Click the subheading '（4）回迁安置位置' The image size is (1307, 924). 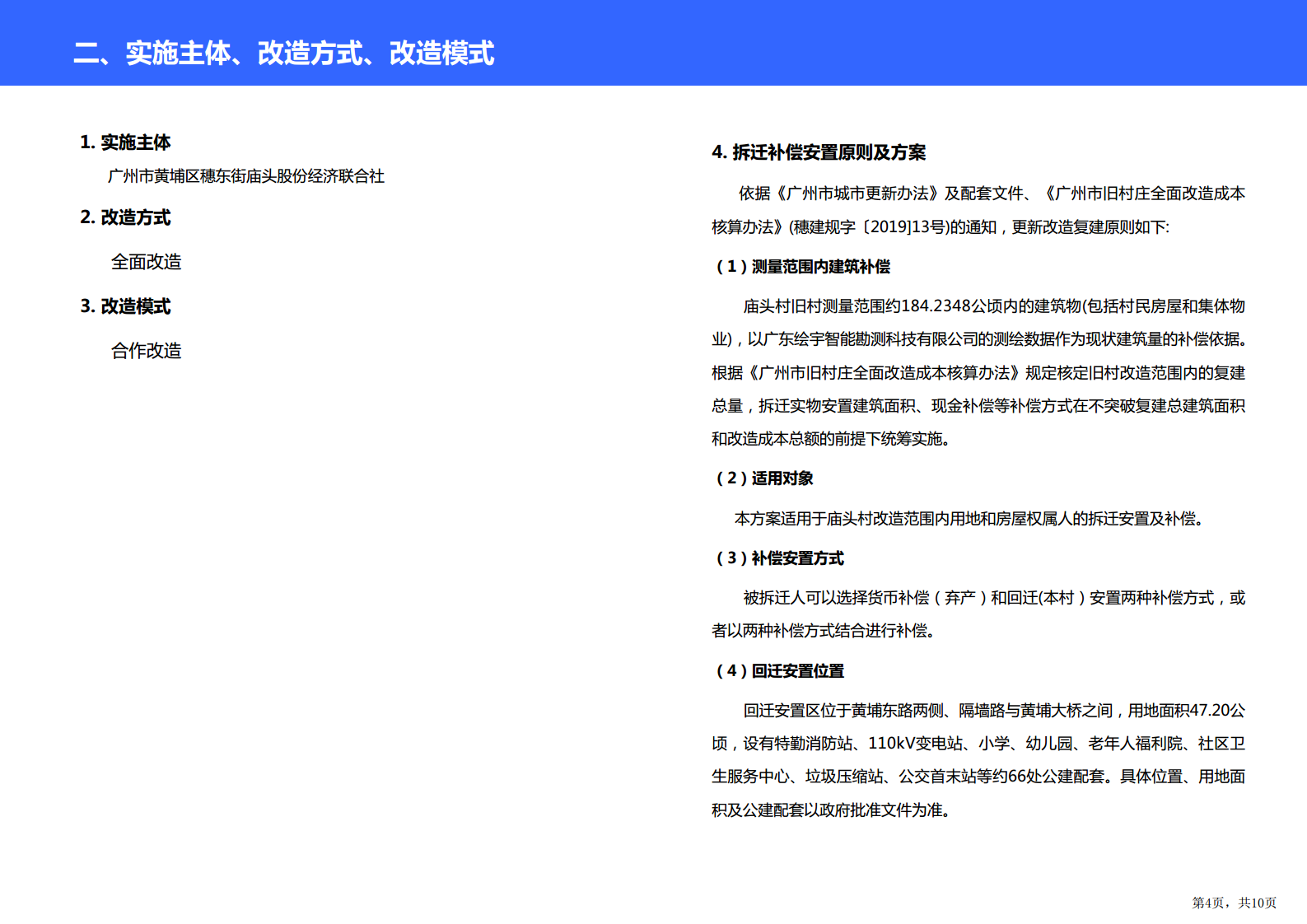(779, 671)
